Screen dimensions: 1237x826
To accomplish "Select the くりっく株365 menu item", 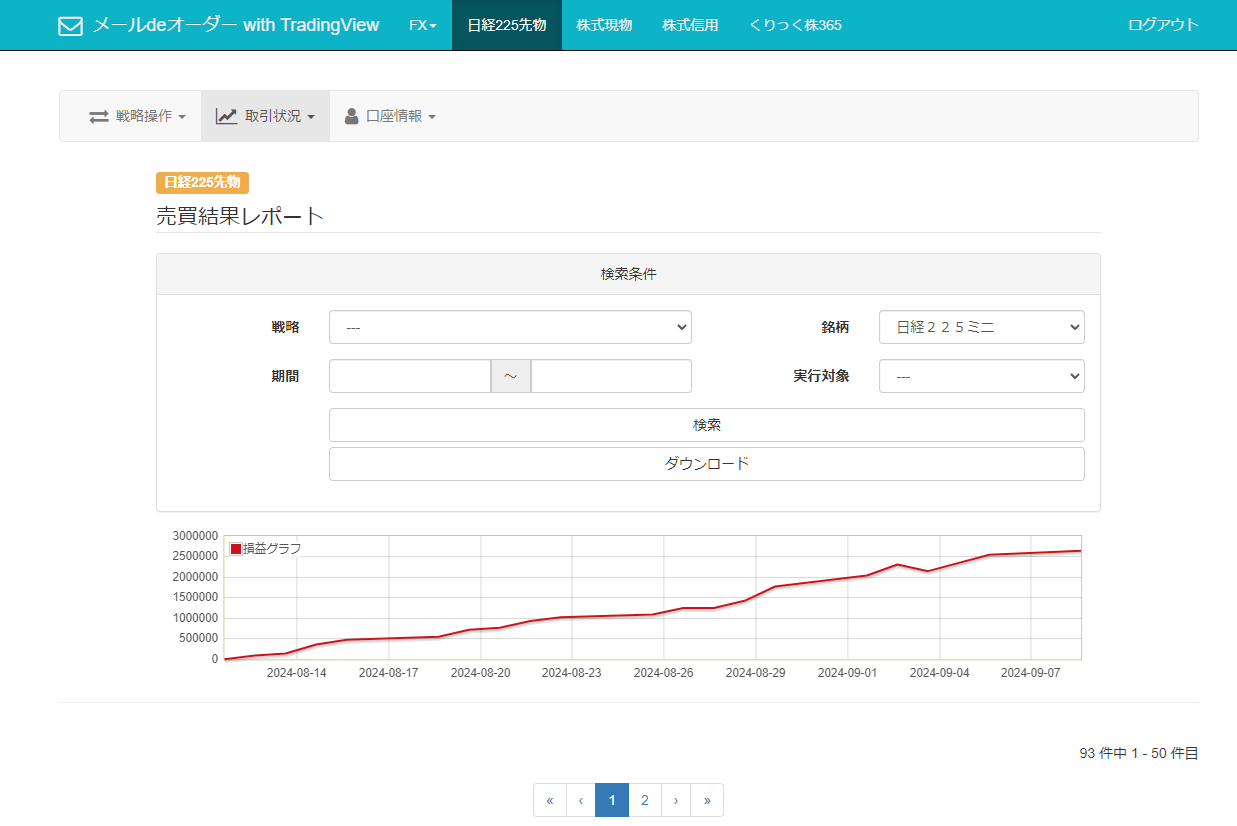I will (x=795, y=25).
